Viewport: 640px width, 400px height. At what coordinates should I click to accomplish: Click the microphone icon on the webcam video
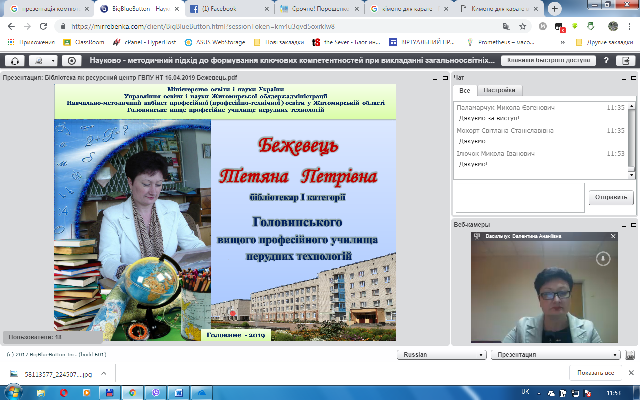tap(603, 258)
